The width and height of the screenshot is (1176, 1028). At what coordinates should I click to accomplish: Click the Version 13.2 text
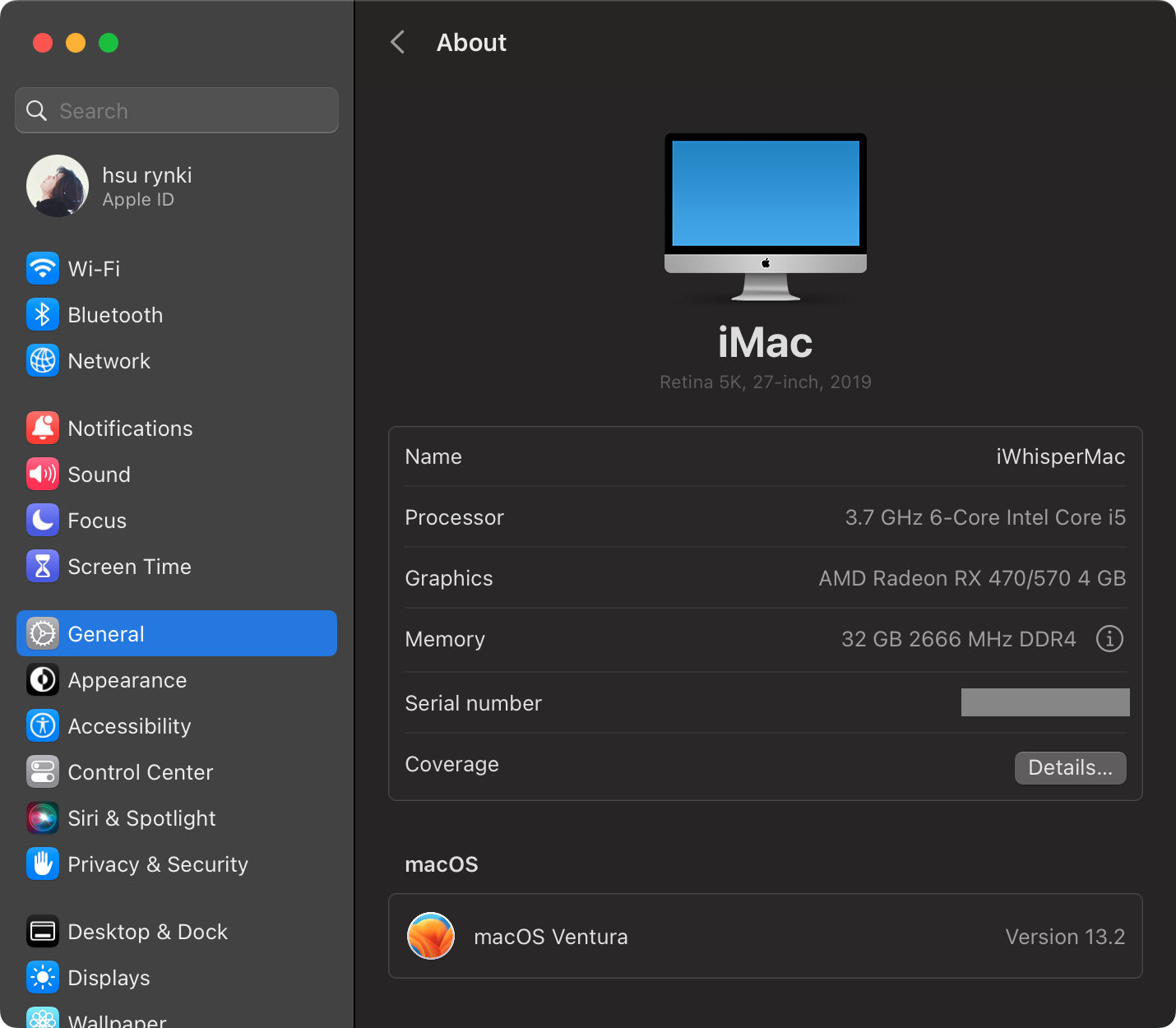1065,937
